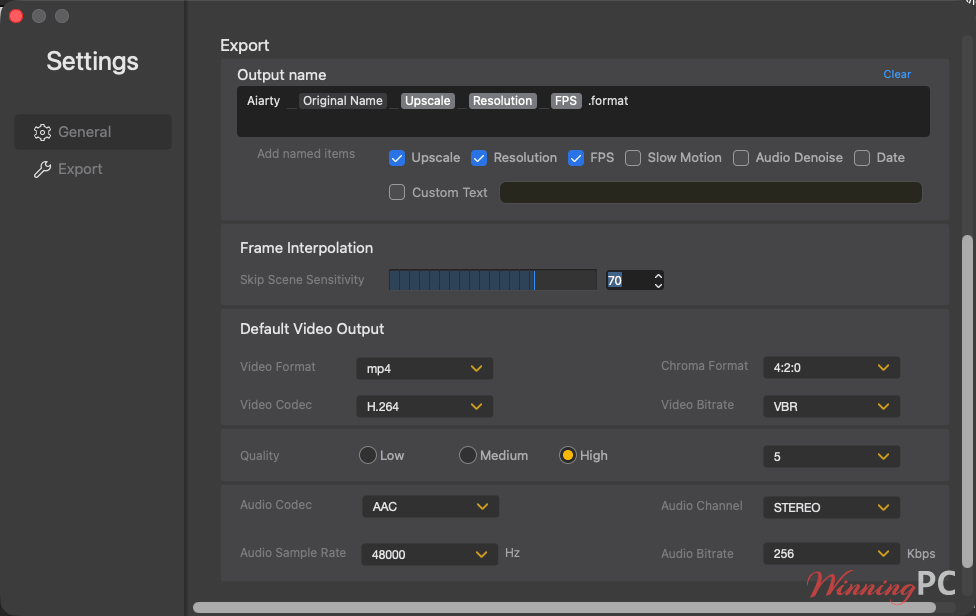Select Low quality radio button
The width and height of the screenshot is (976, 616).
[x=368, y=455]
